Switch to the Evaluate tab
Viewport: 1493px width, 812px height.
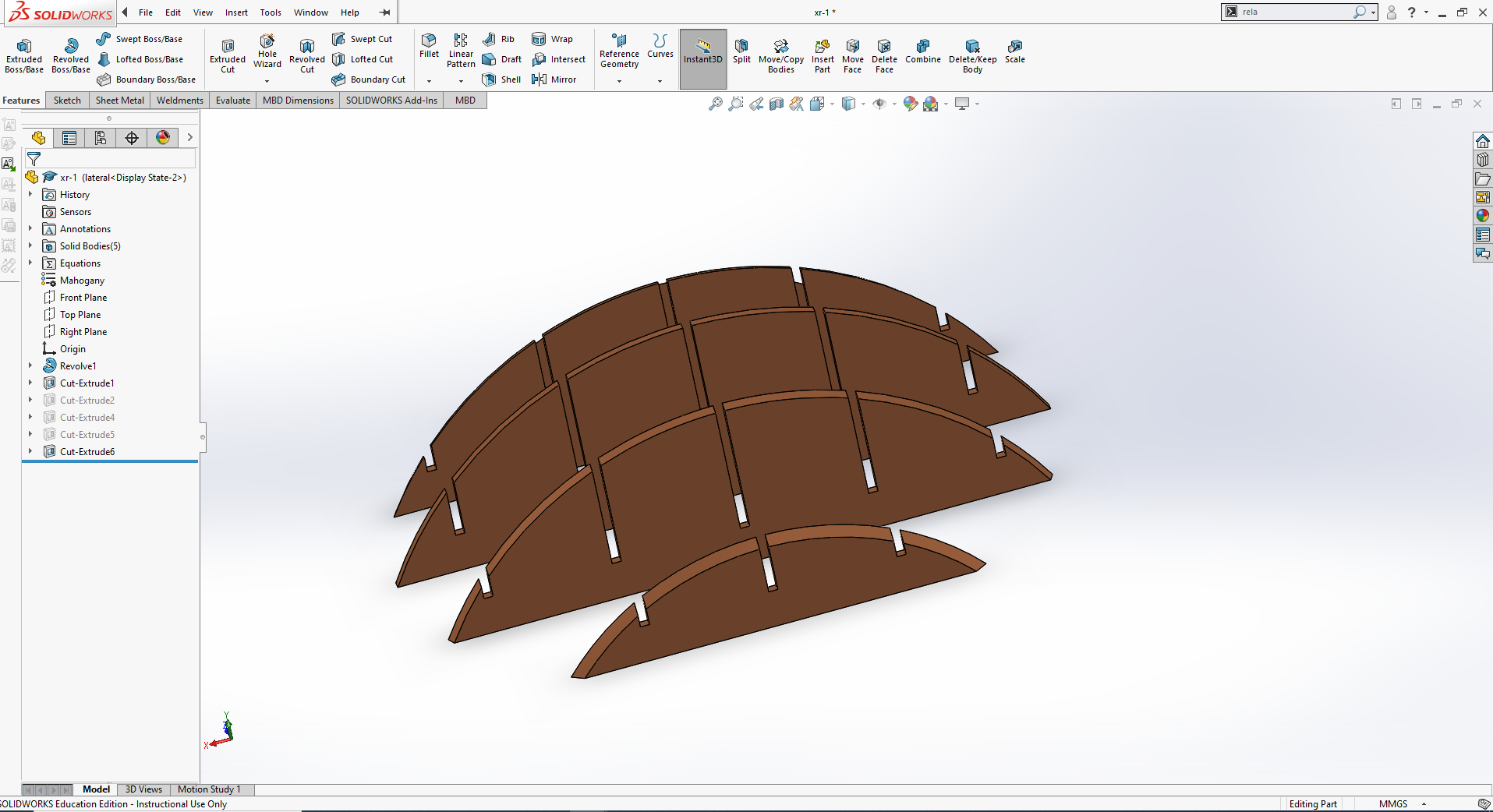[233, 101]
